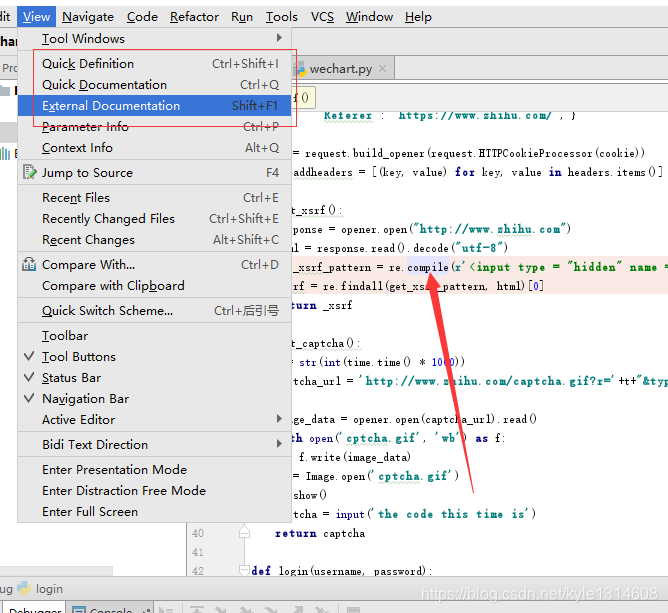Select Recent Changes menu entry
This screenshot has height=613, width=668.
tap(155, 239)
